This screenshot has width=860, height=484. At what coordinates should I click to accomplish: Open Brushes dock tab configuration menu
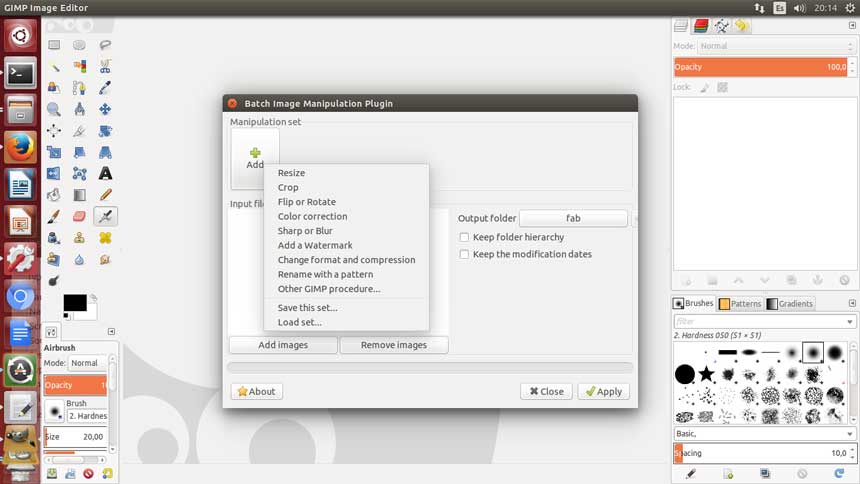[852, 303]
